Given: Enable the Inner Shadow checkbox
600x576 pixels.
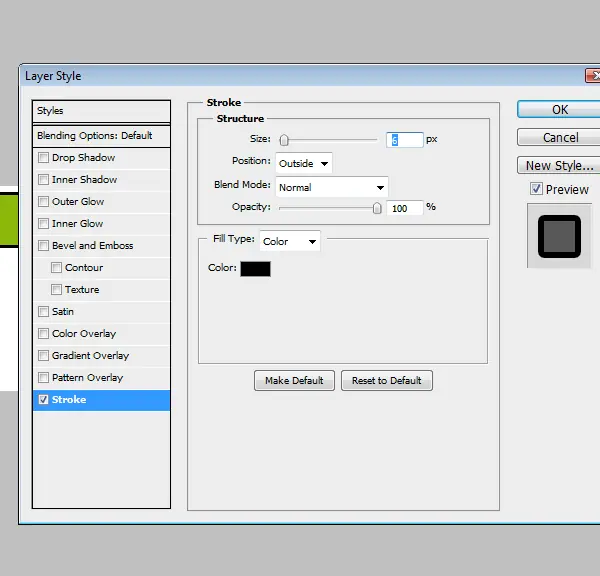Looking at the screenshot, I should click(x=43, y=179).
